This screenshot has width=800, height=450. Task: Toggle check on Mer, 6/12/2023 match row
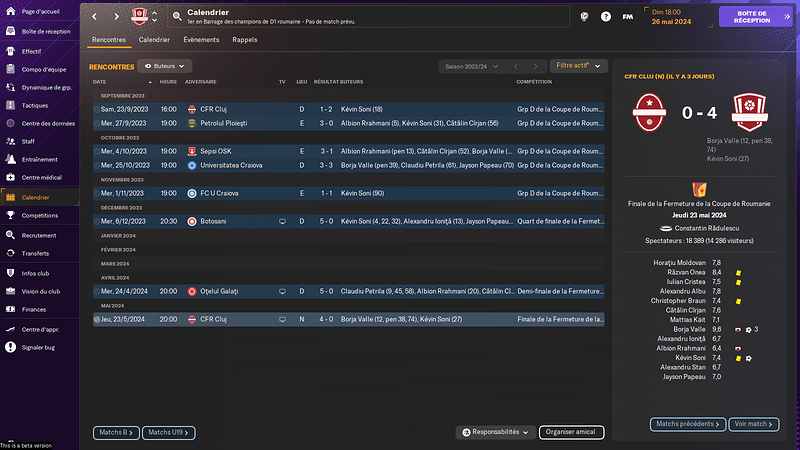click(x=96, y=221)
